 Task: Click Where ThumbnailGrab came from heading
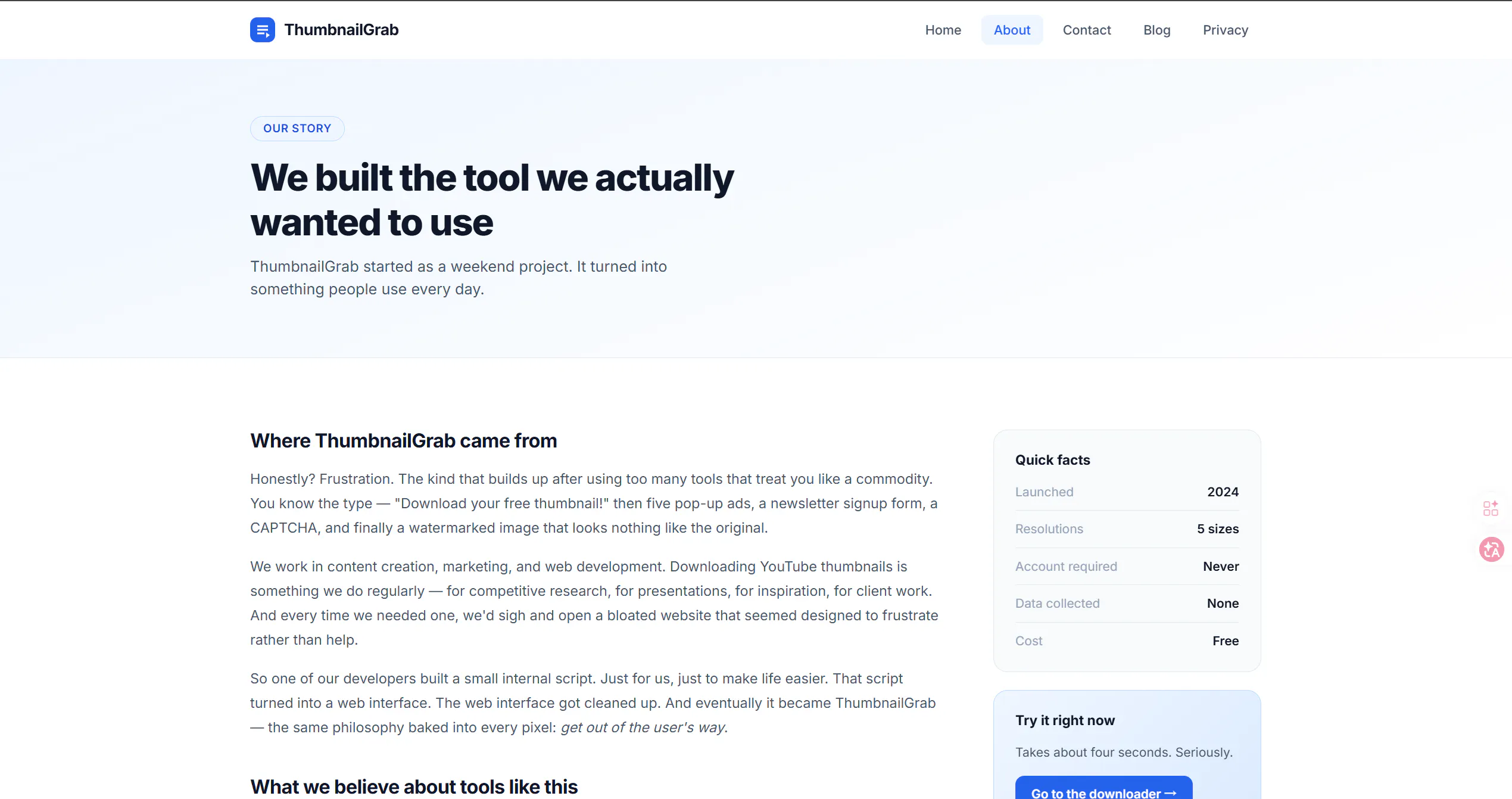pos(403,441)
